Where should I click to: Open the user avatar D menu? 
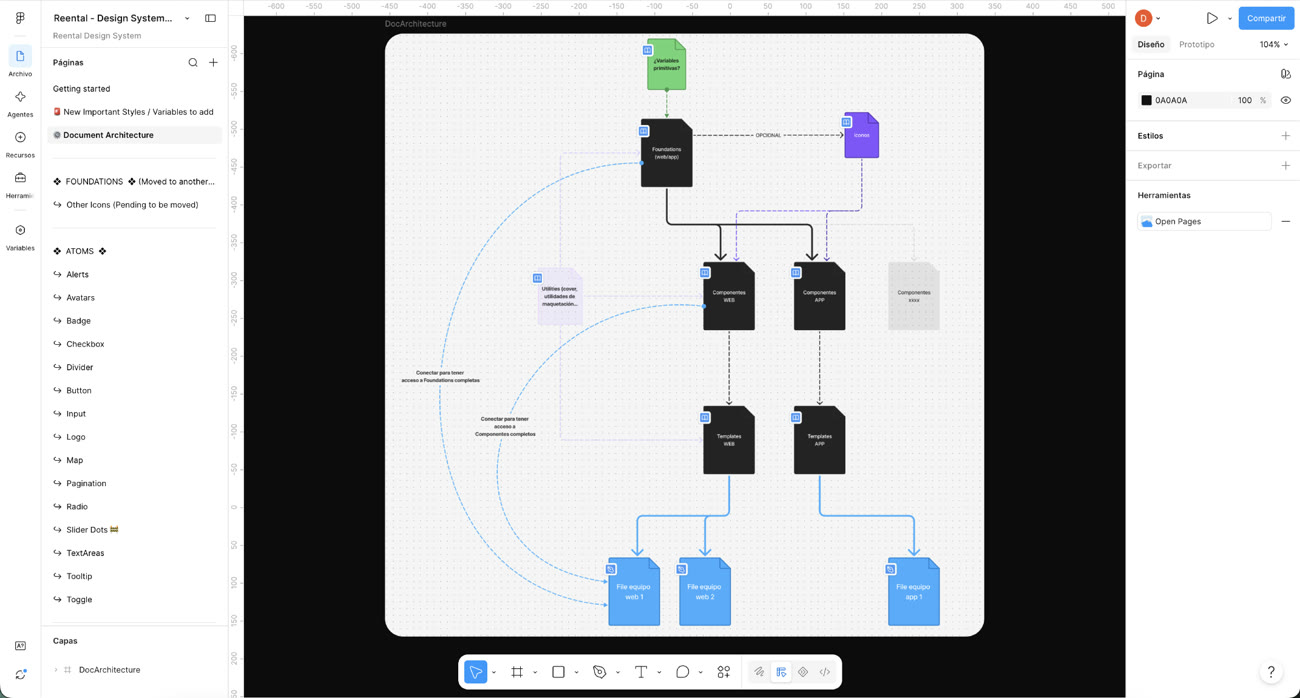1147,18
